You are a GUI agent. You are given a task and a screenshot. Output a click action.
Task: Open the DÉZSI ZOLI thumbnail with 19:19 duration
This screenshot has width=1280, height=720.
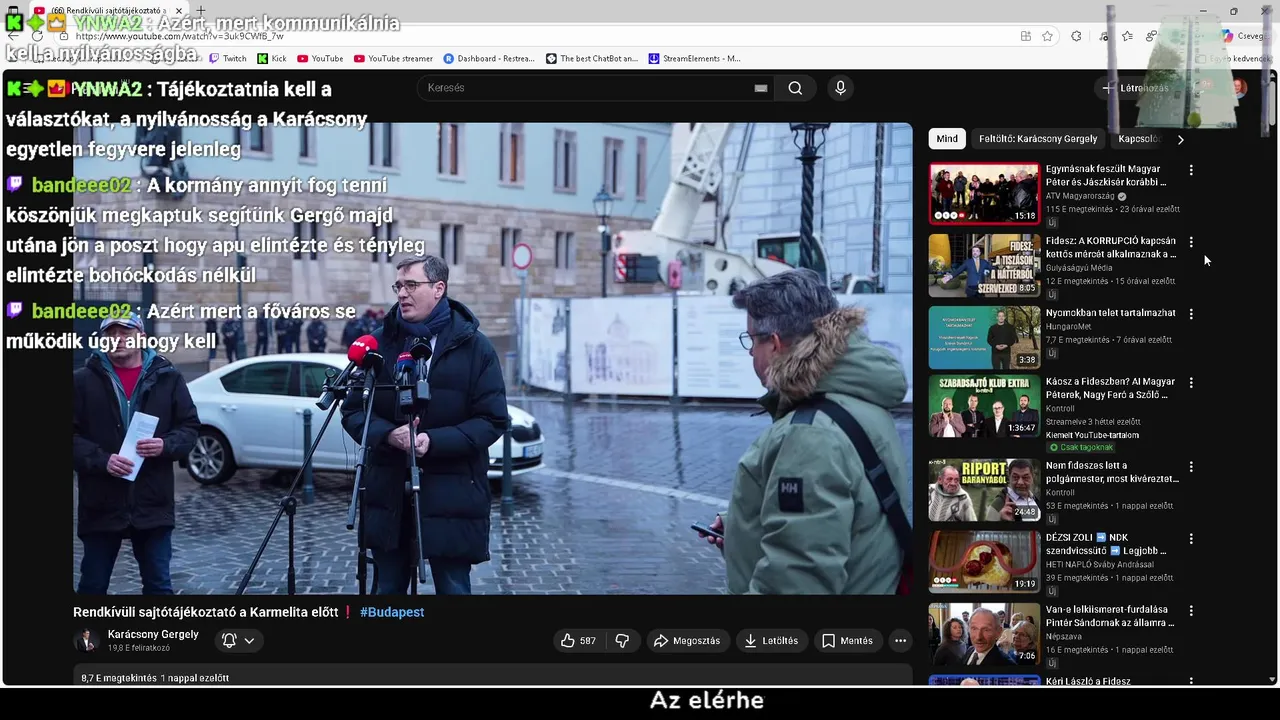(984, 562)
